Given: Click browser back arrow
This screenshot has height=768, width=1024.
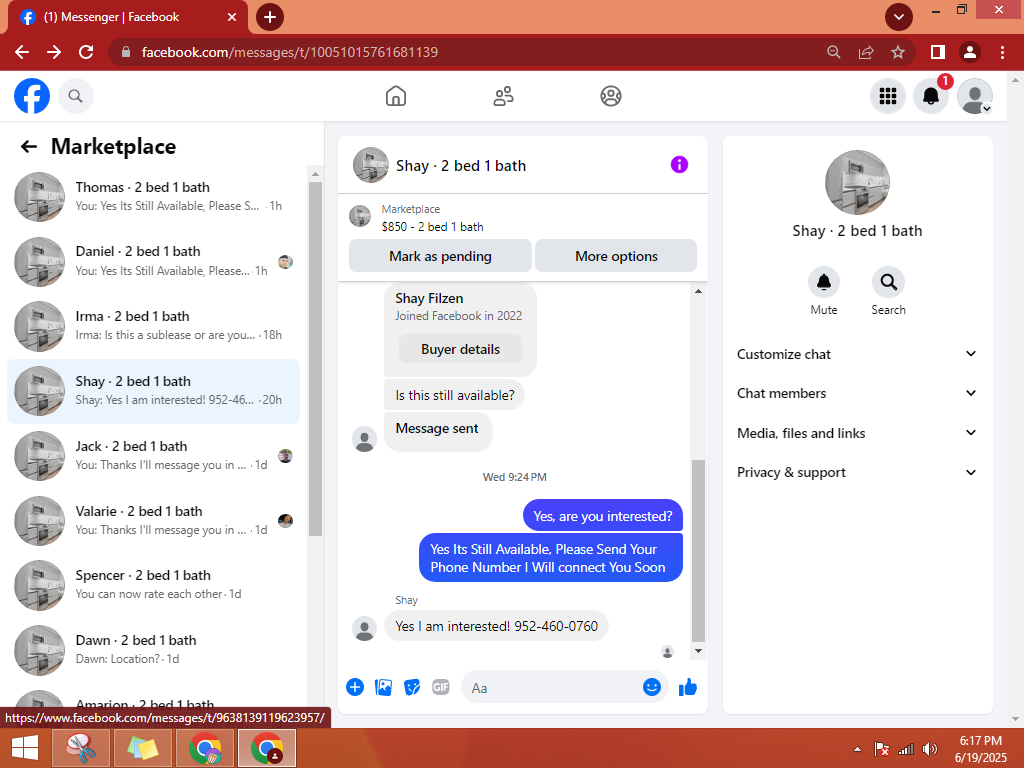Looking at the screenshot, I should pyautogui.click(x=22, y=52).
